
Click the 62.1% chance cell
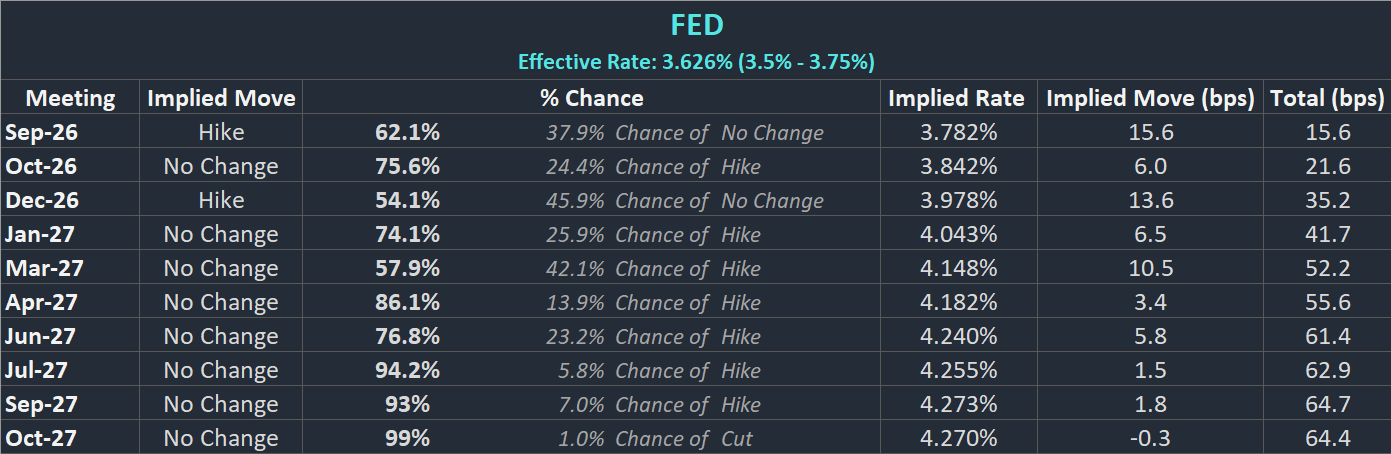point(407,132)
